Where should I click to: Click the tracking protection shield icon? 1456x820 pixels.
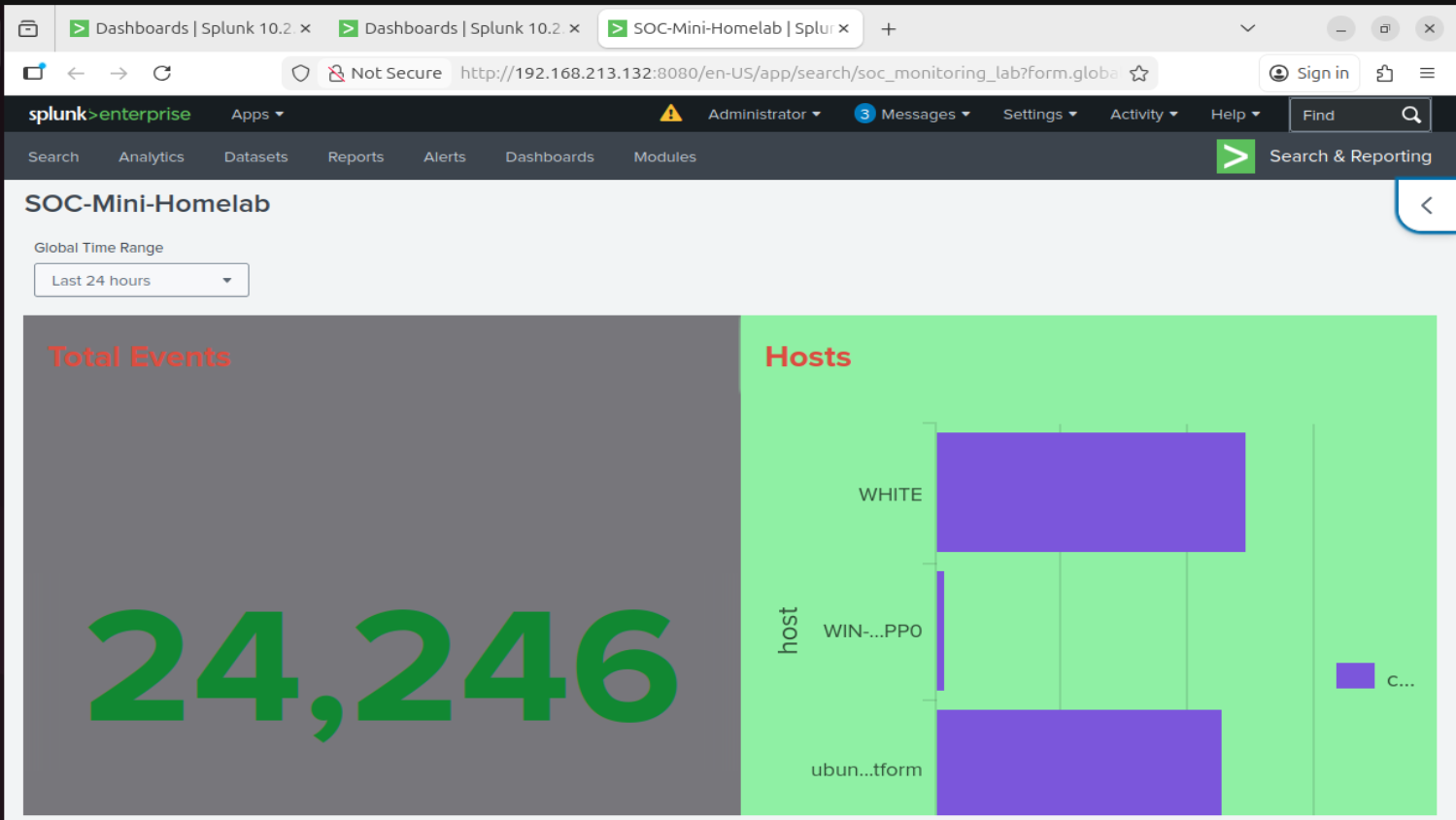pos(301,73)
